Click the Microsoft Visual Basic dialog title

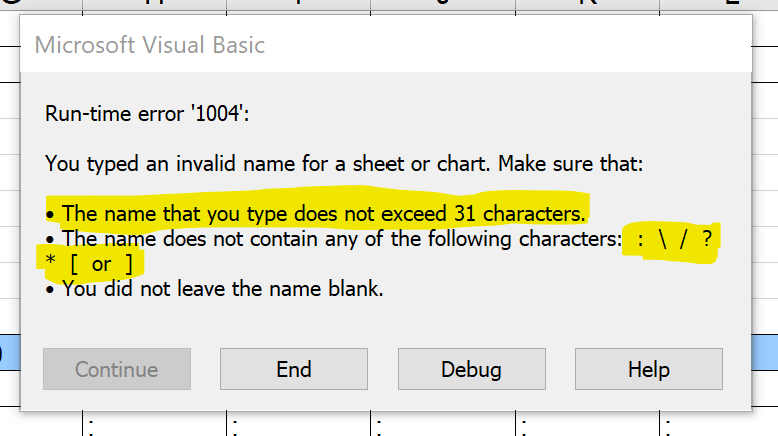click(150, 45)
